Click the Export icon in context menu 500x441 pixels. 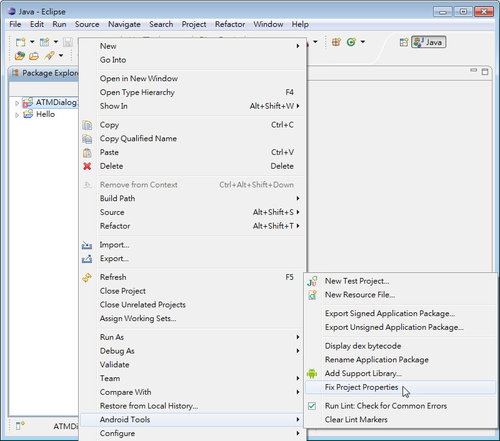coord(87,259)
